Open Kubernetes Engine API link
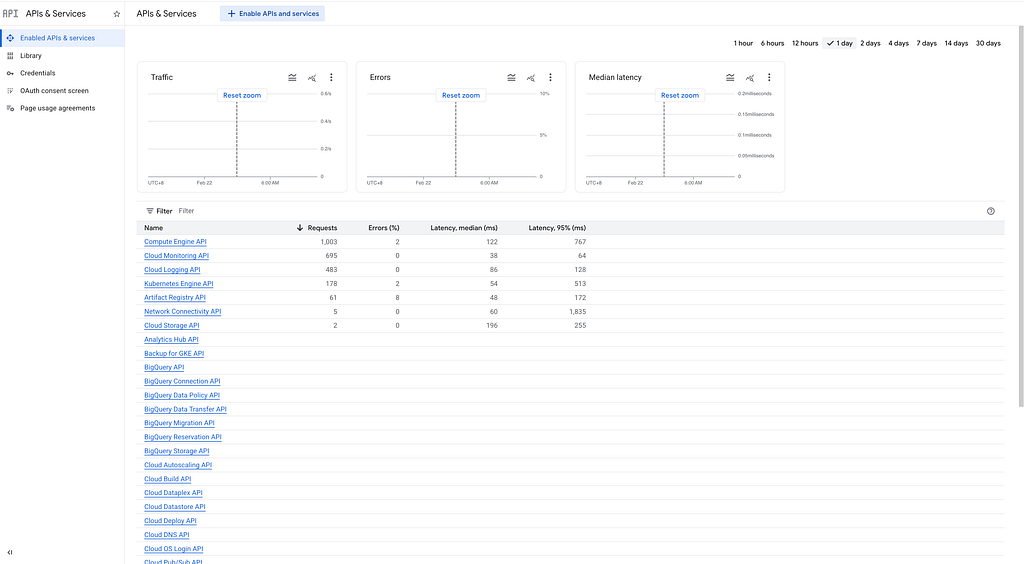 179,284
